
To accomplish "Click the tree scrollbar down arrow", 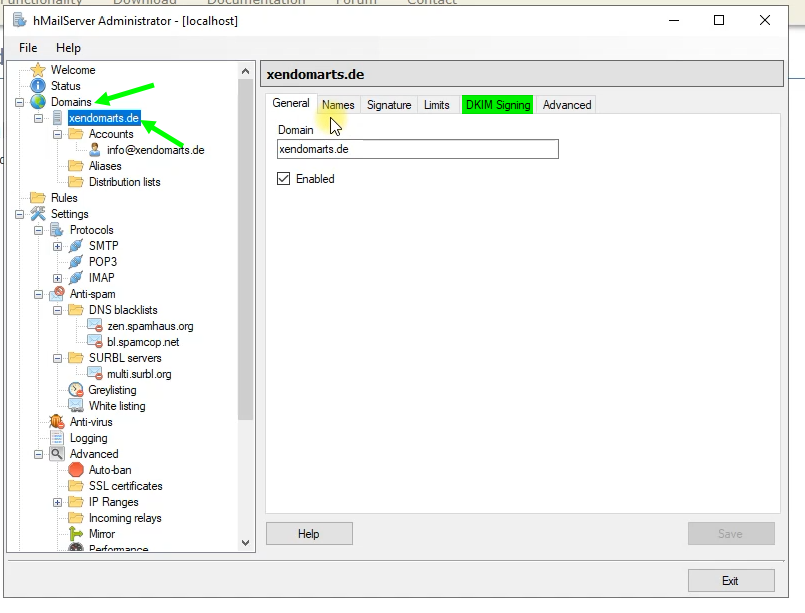I will coord(245,543).
